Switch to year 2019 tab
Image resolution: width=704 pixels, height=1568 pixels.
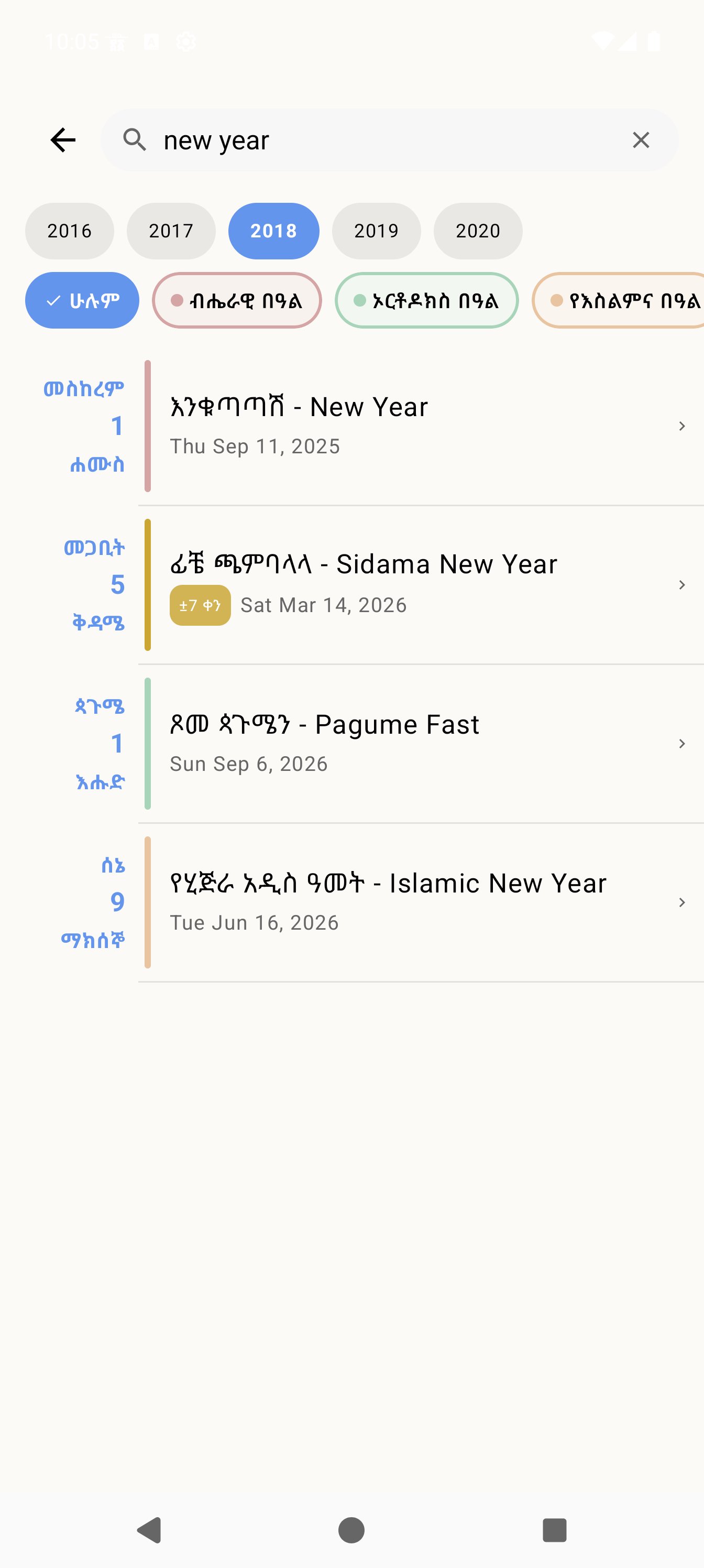[x=376, y=231]
